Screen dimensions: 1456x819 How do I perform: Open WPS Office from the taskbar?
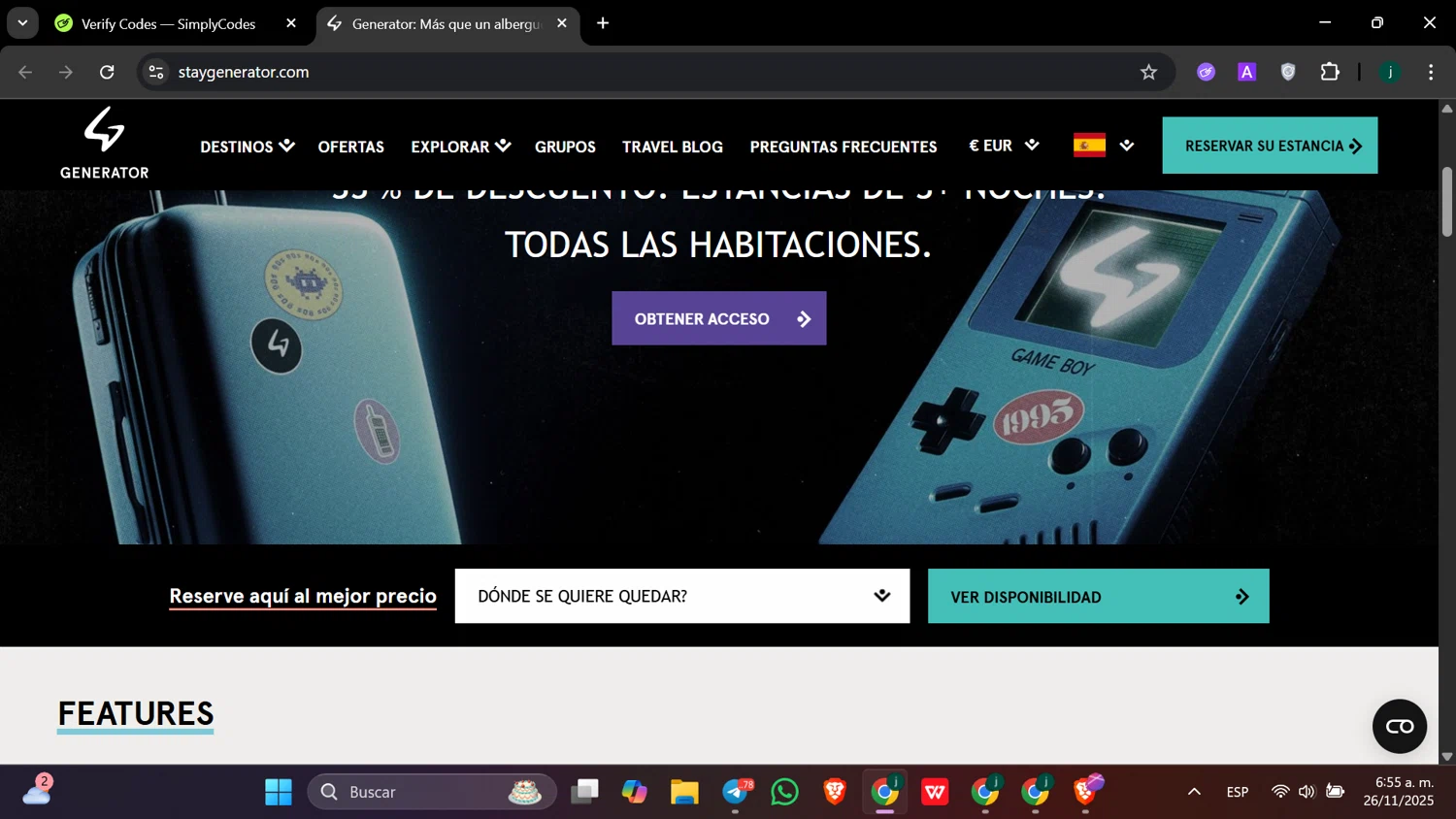(935, 792)
